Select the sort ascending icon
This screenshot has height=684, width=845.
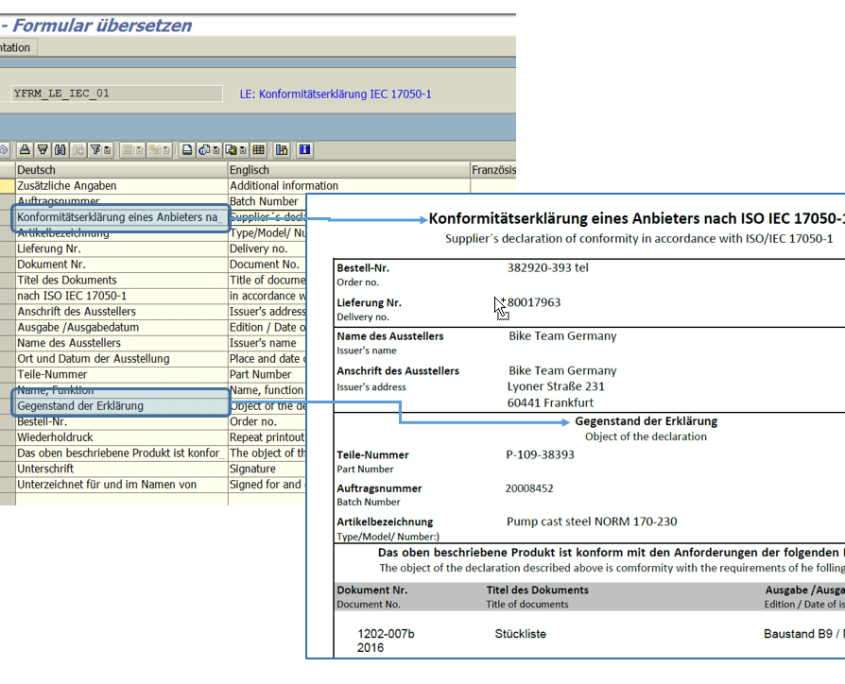(x=23, y=149)
